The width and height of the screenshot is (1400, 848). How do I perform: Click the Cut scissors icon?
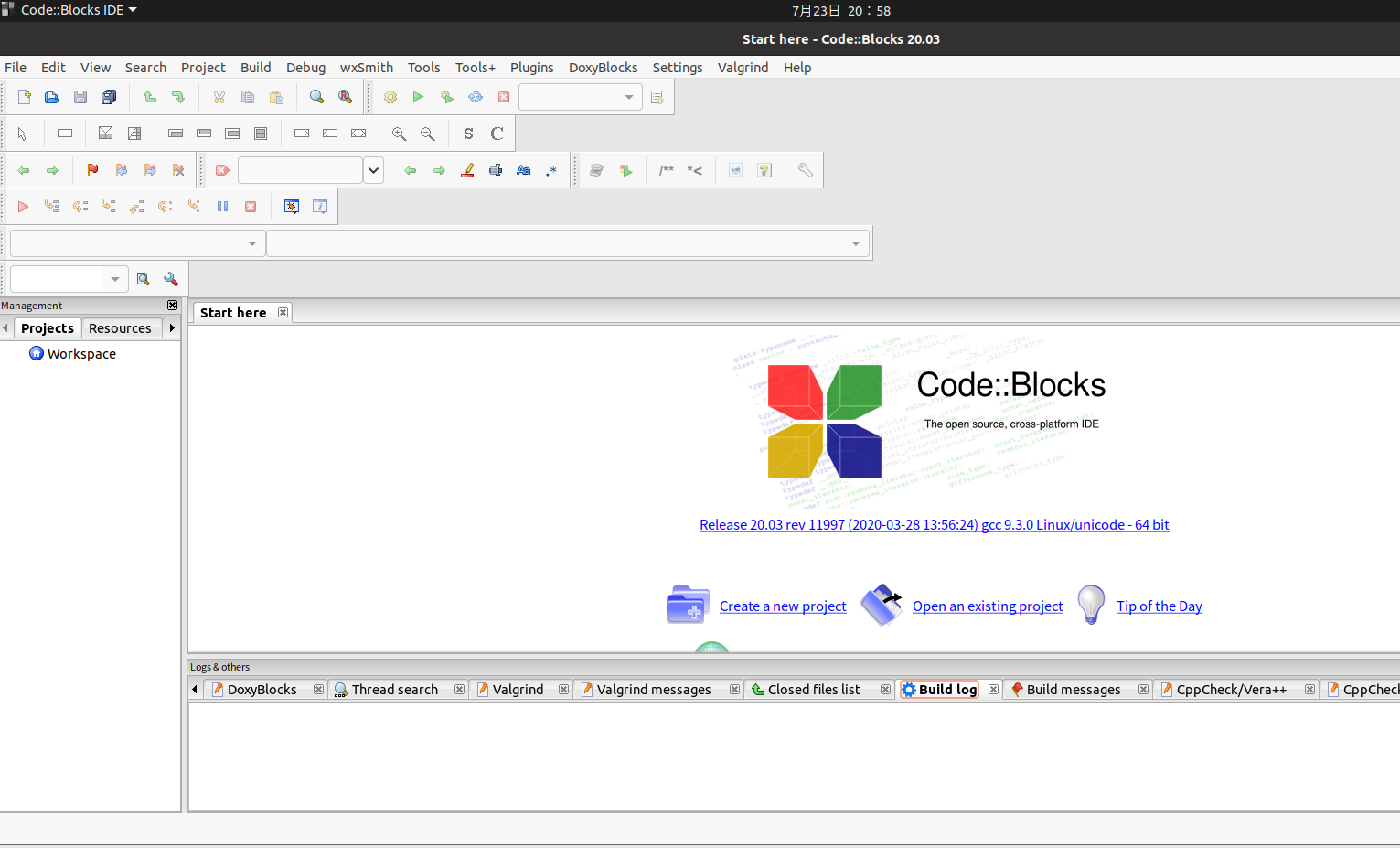pos(219,97)
